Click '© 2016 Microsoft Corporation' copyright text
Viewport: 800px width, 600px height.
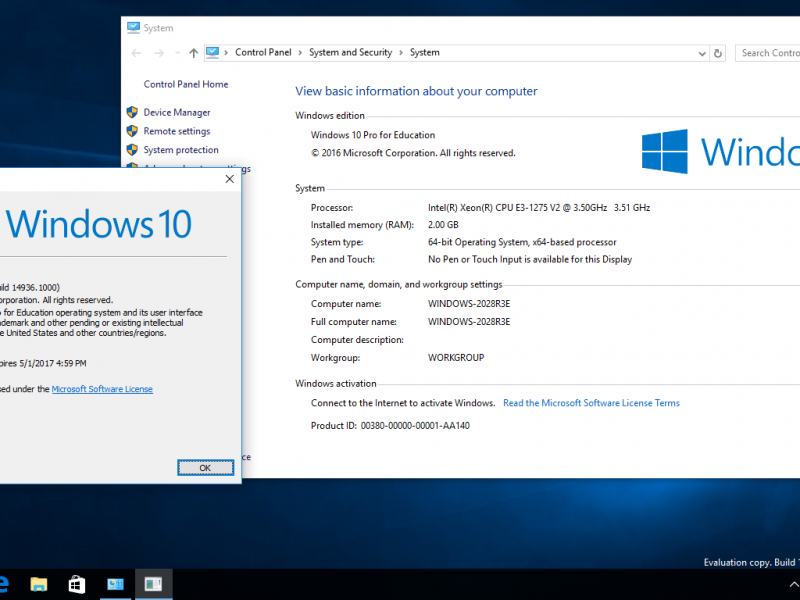413,153
